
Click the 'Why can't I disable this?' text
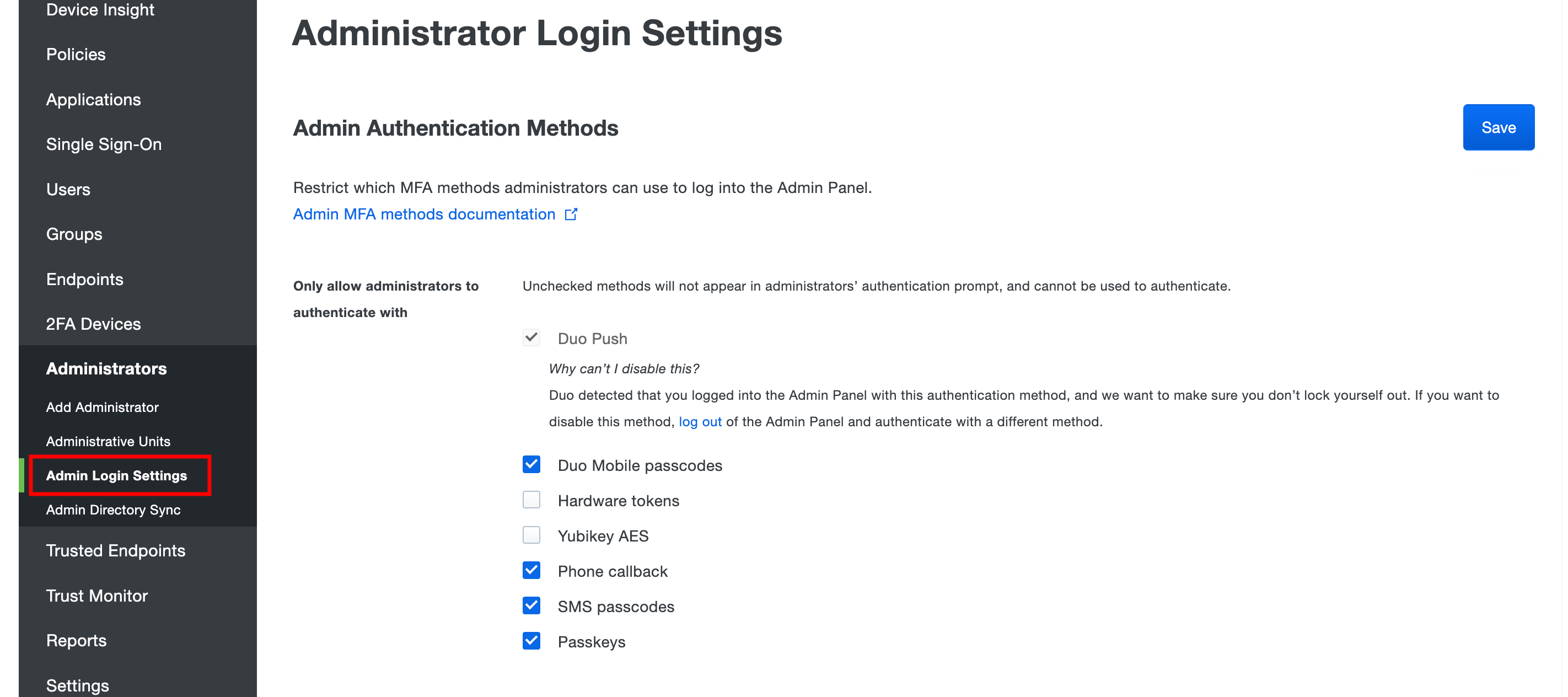click(624, 369)
